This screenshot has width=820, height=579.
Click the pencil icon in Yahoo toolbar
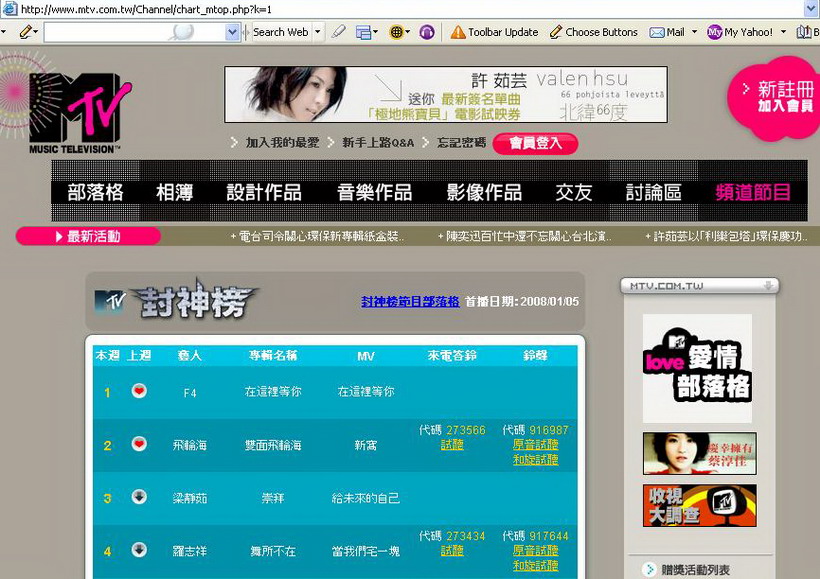pyautogui.click(x=26, y=32)
